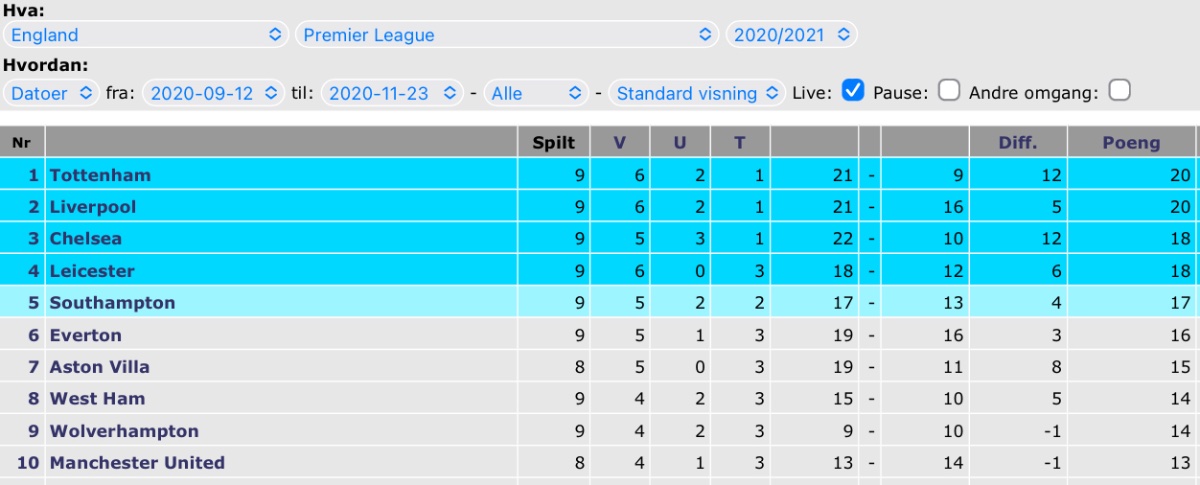Screen dimensions: 1200x485
Task: Open the Manchester United team link
Action: coord(137,462)
